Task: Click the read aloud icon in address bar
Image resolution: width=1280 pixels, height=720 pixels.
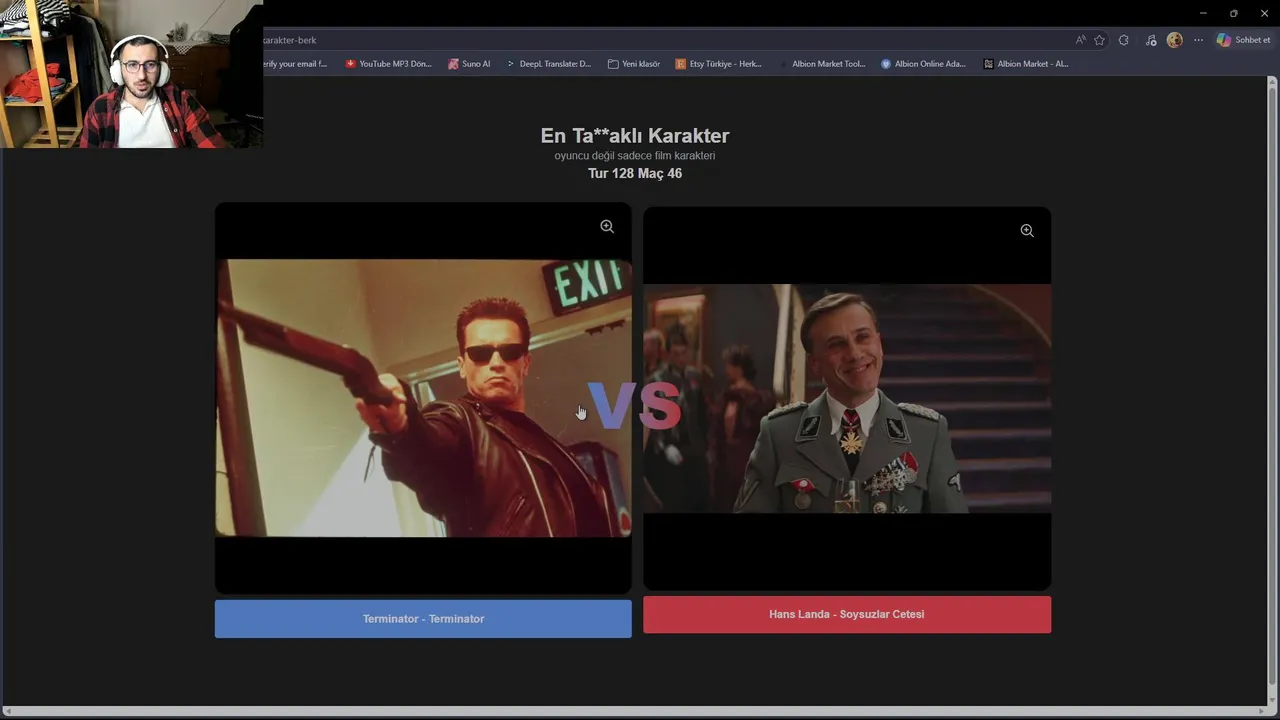Action: [1080, 40]
